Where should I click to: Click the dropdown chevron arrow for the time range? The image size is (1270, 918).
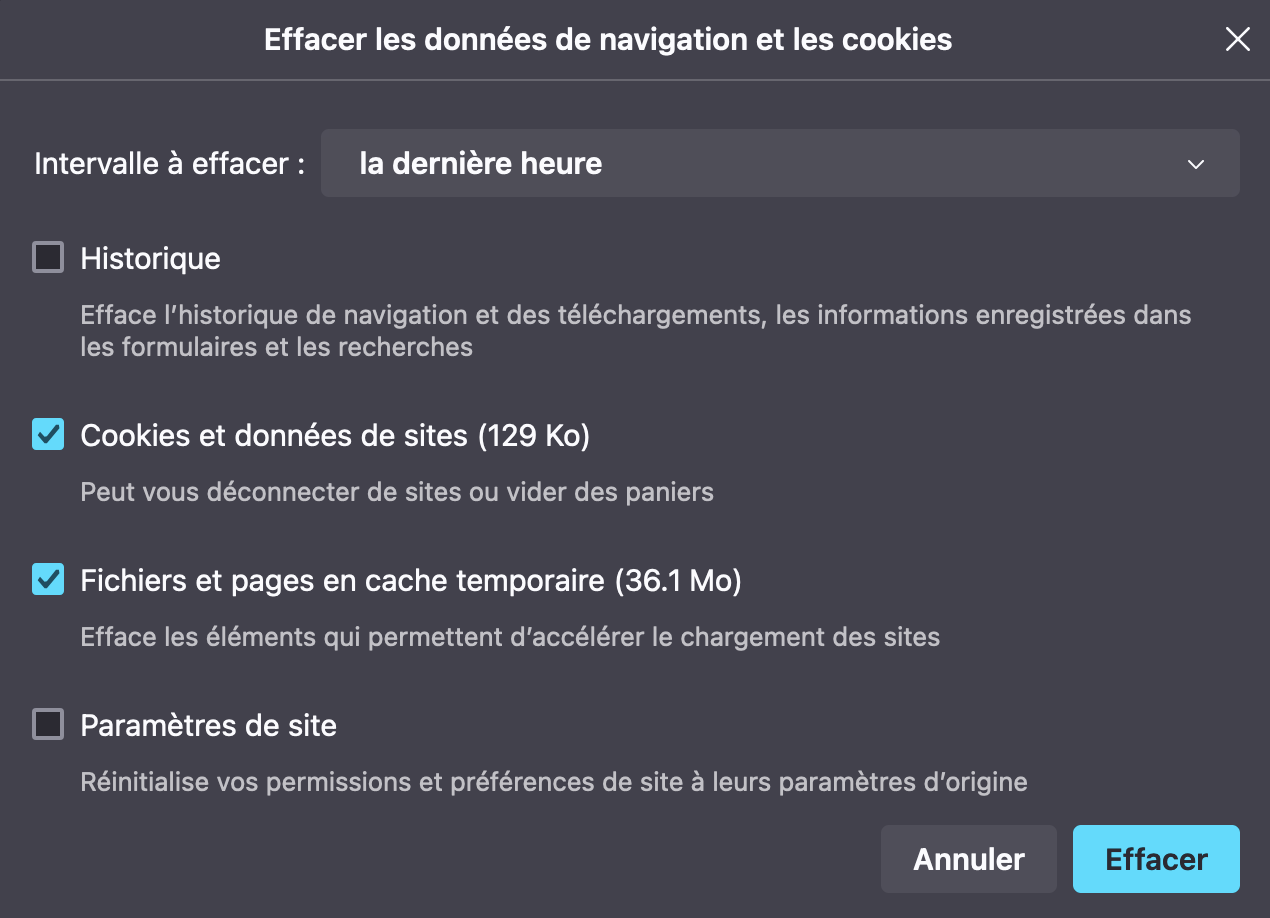coord(1195,164)
